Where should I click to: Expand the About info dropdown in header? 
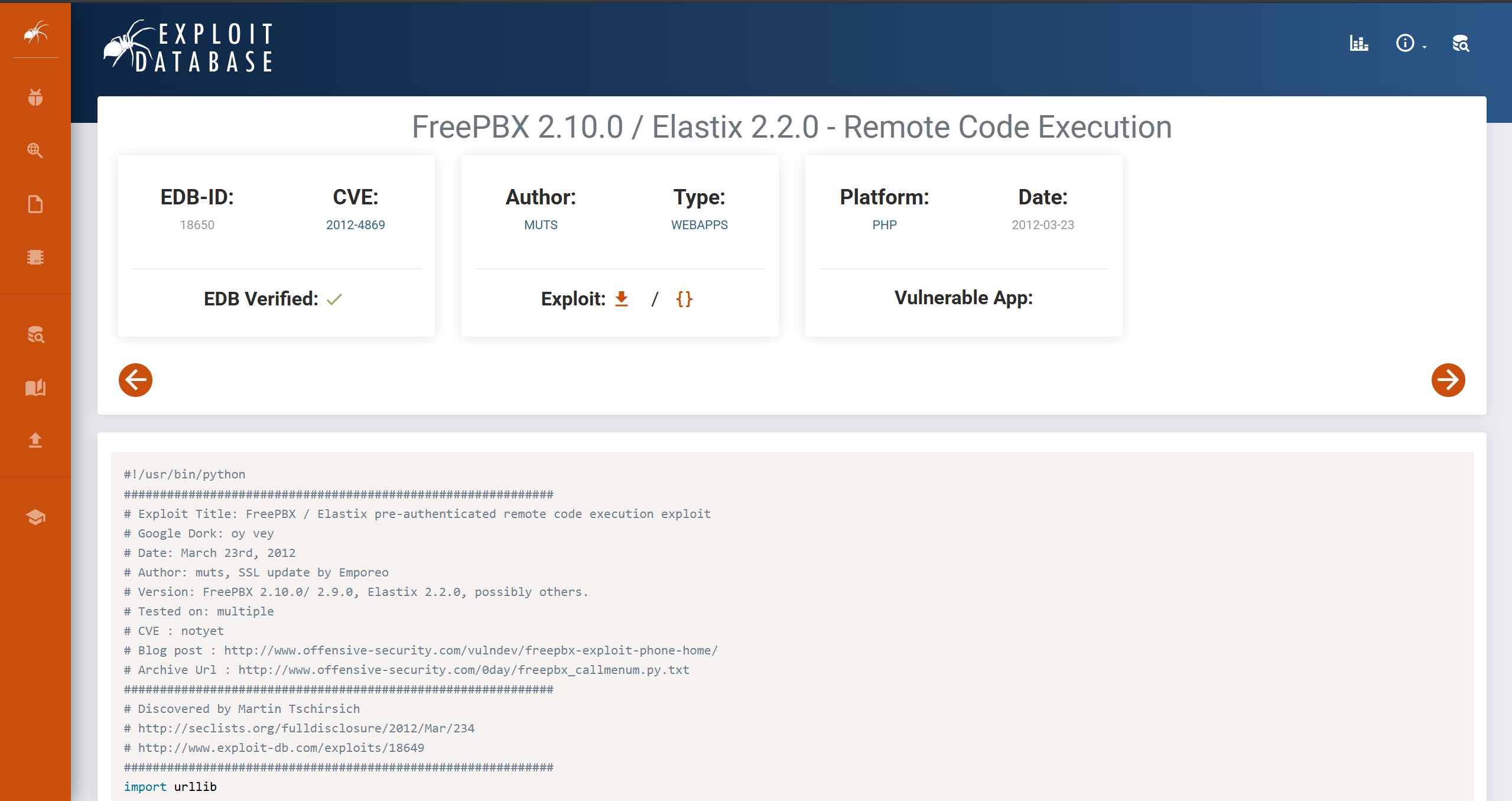(x=1410, y=43)
